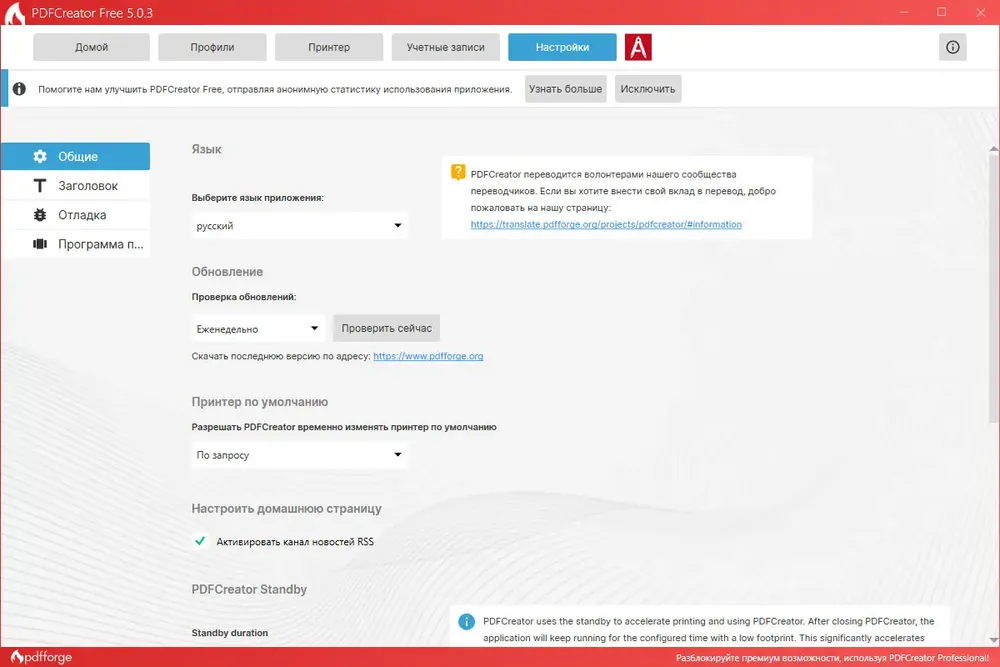The height and width of the screenshot is (667, 1000).
Task: Expand the По запросу default printer dropdown
Action: pos(299,455)
